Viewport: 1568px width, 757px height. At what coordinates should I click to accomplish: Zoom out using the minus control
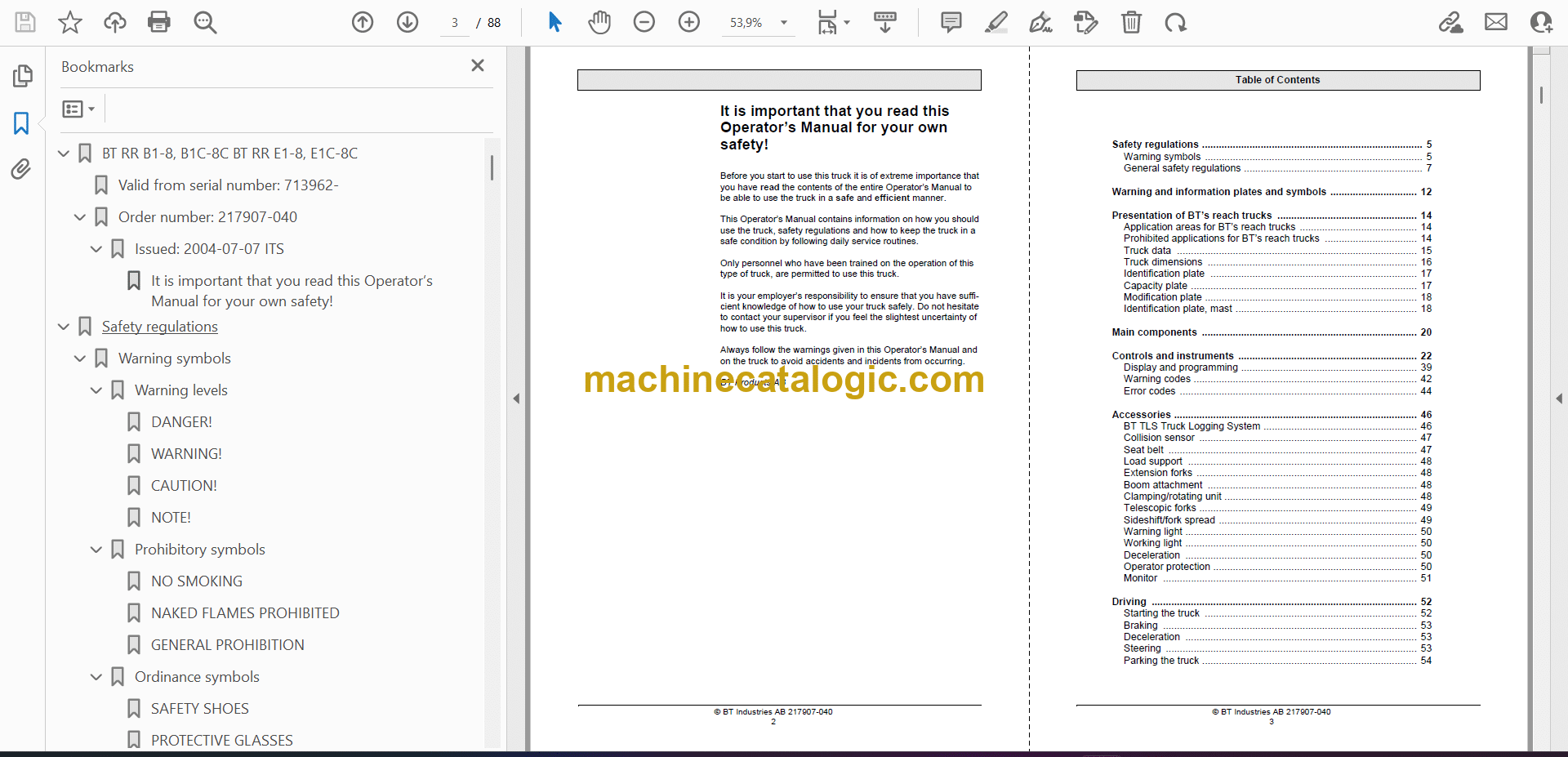coord(644,22)
